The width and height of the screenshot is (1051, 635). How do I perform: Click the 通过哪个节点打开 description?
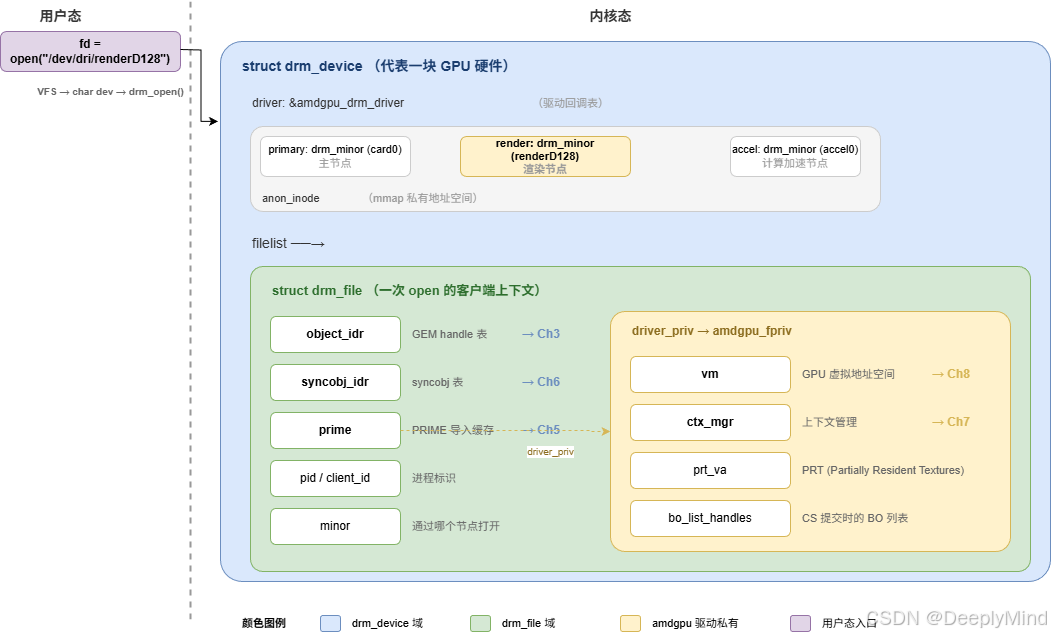click(x=456, y=526)
